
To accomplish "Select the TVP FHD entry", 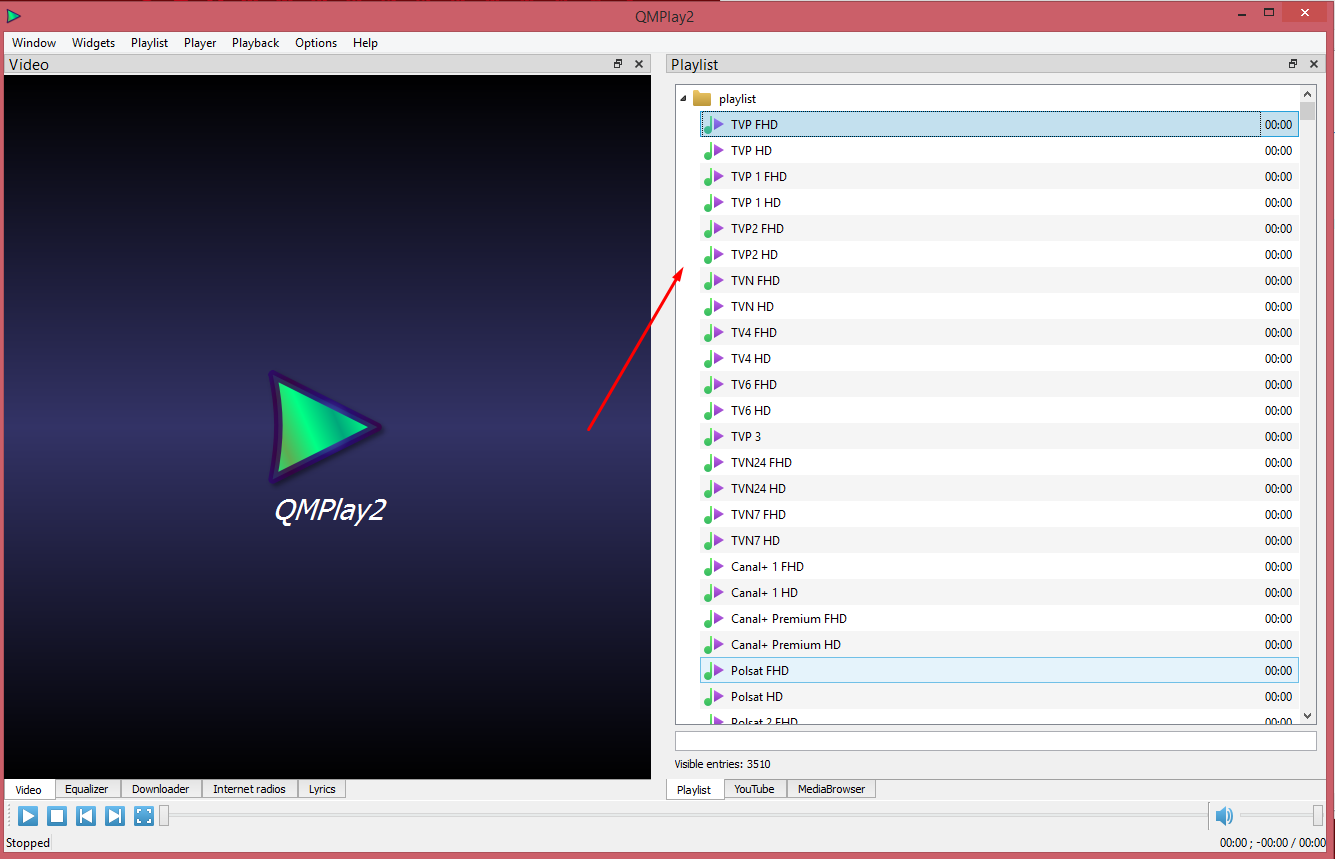I will (x=999, y=125).
